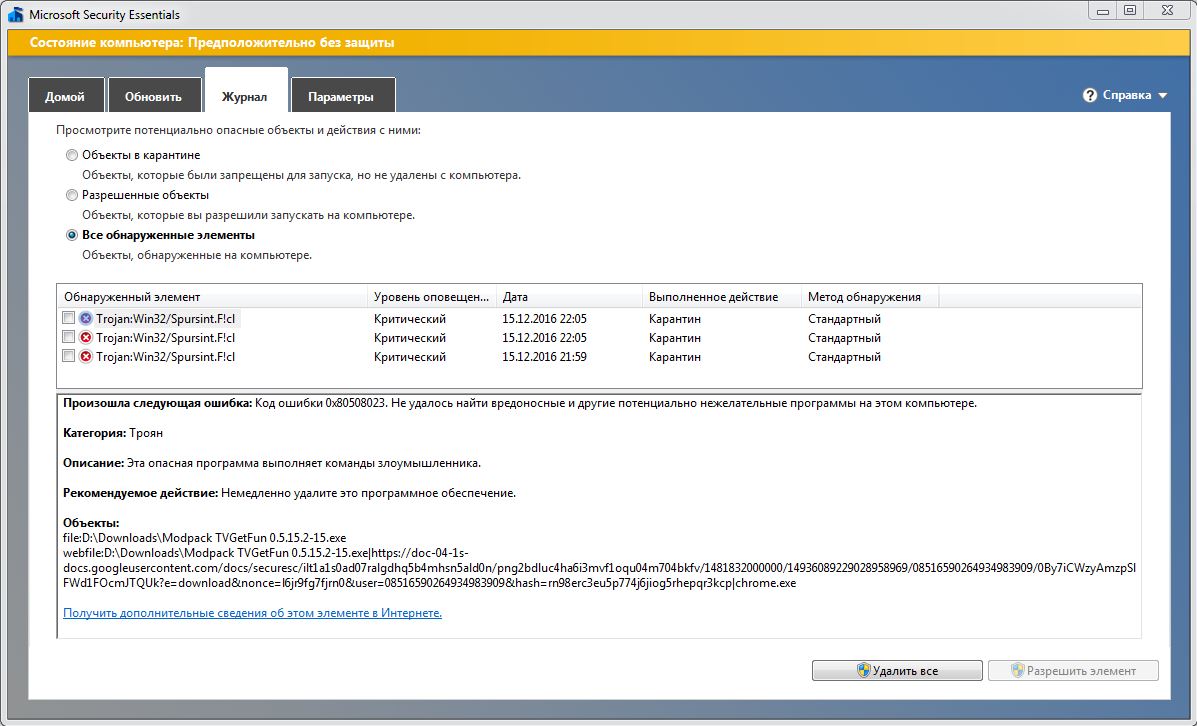
Task: Click the Разрешить элемент button
Action: coord(1073,670)
